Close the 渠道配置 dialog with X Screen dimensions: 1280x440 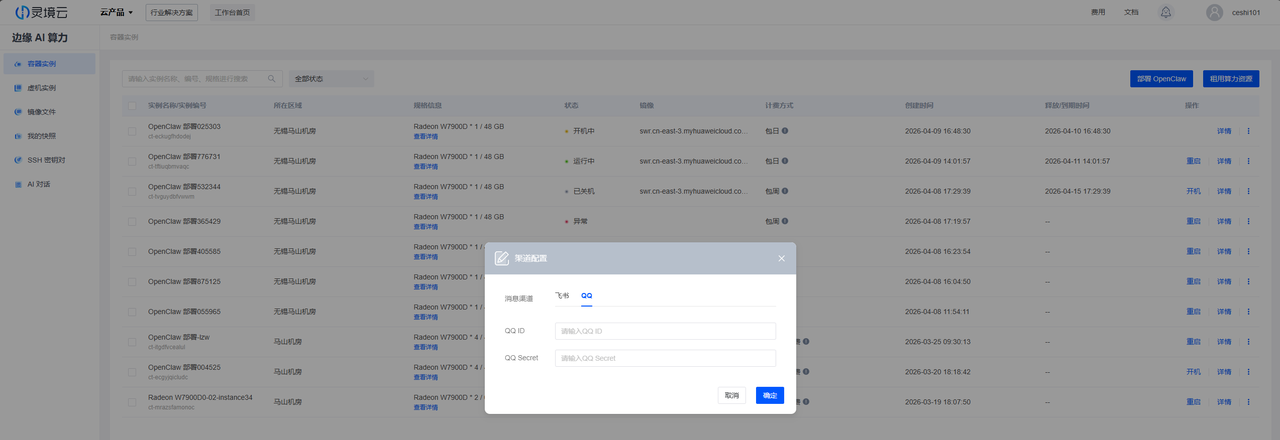pos(781,258)
